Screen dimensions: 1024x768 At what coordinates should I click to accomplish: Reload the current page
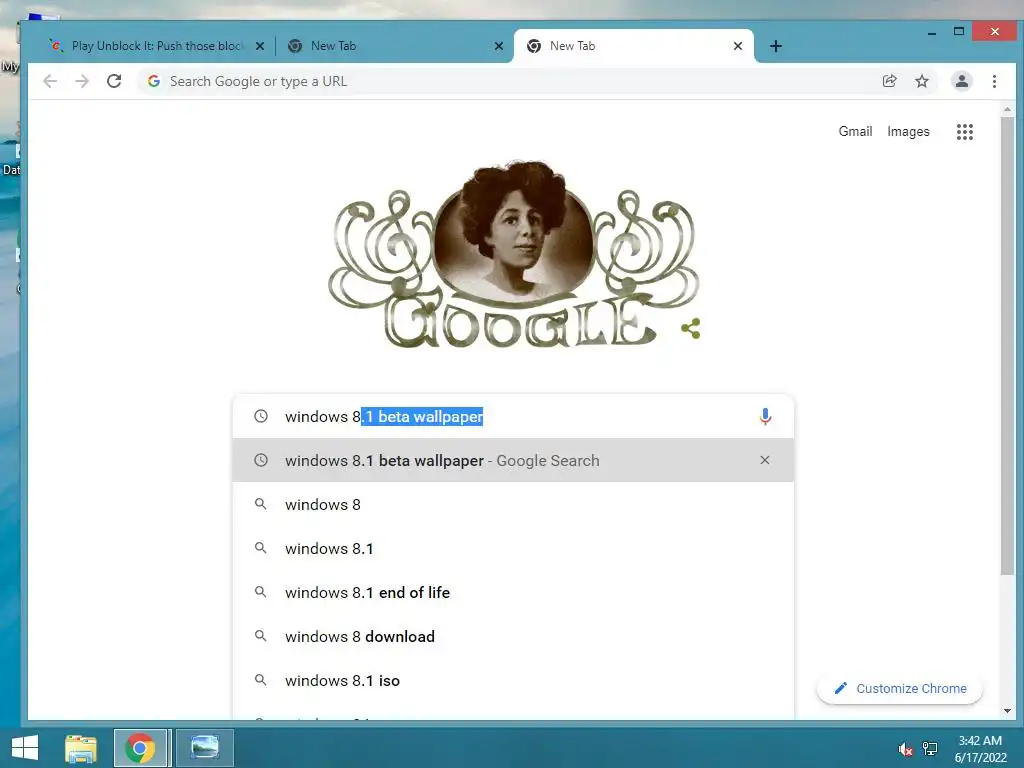pos(114,81)
